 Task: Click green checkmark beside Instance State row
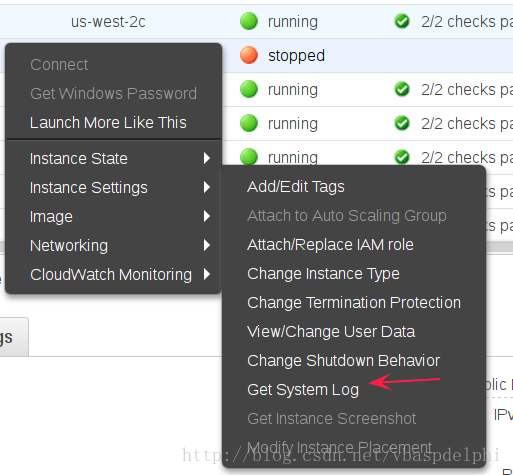(402, 157)
